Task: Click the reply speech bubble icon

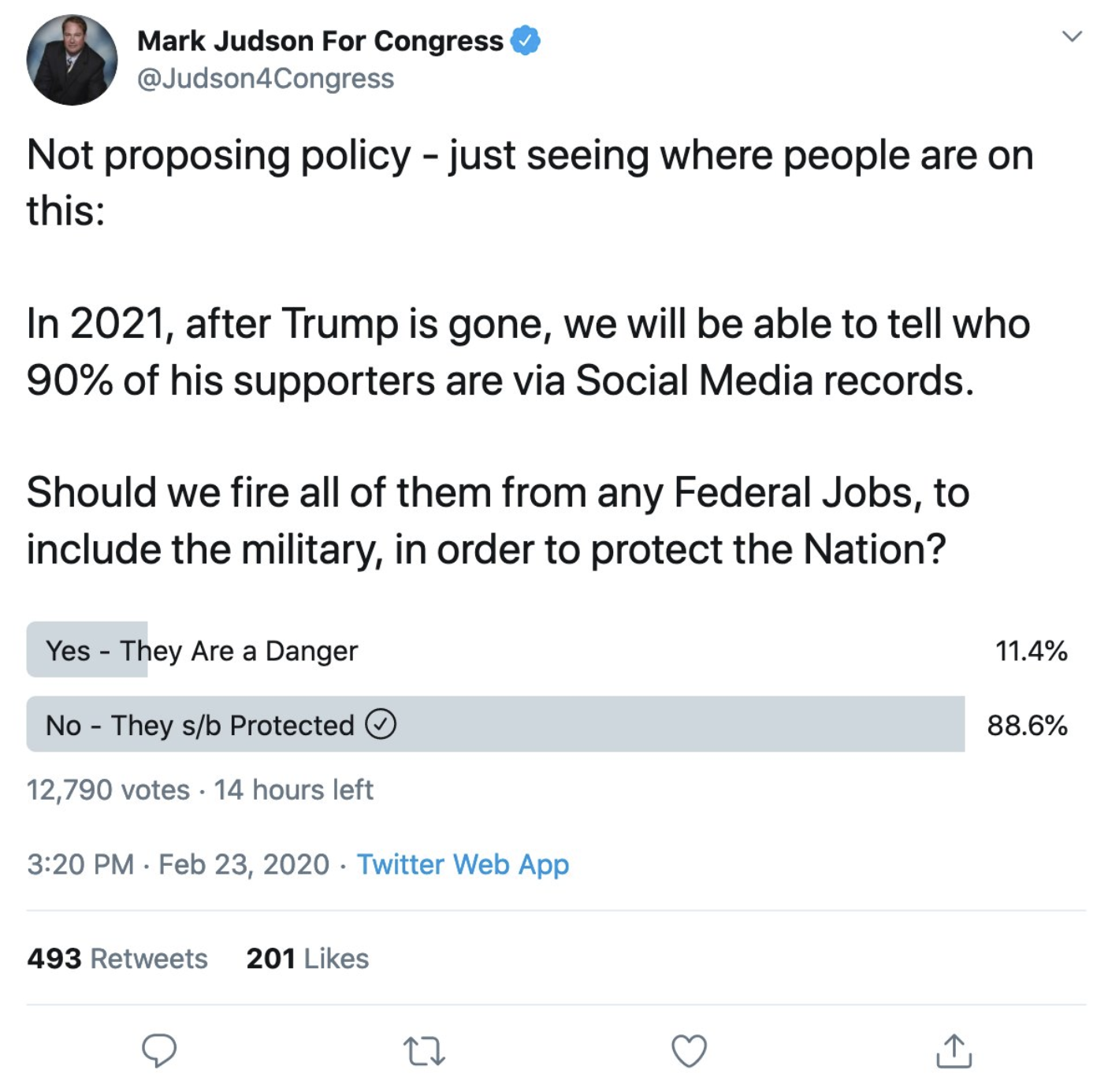Action: tap(159, 1050)
